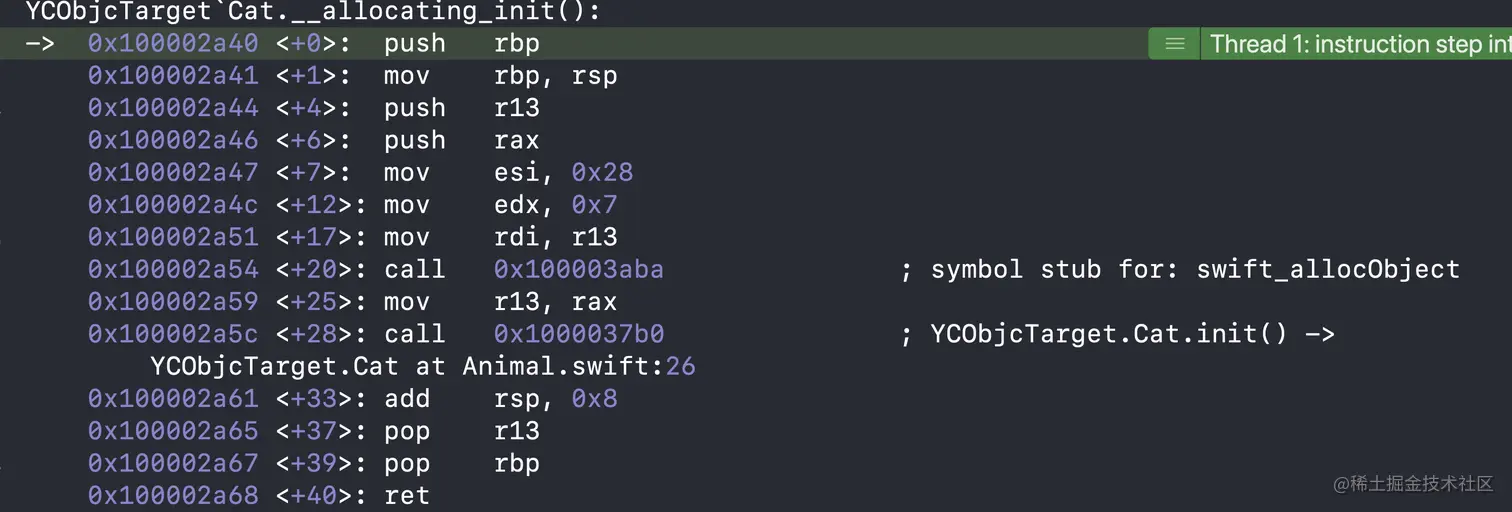Select the ret instruction at 0x100002a68
Screen dimensions: 1512x512
[407, 495]
